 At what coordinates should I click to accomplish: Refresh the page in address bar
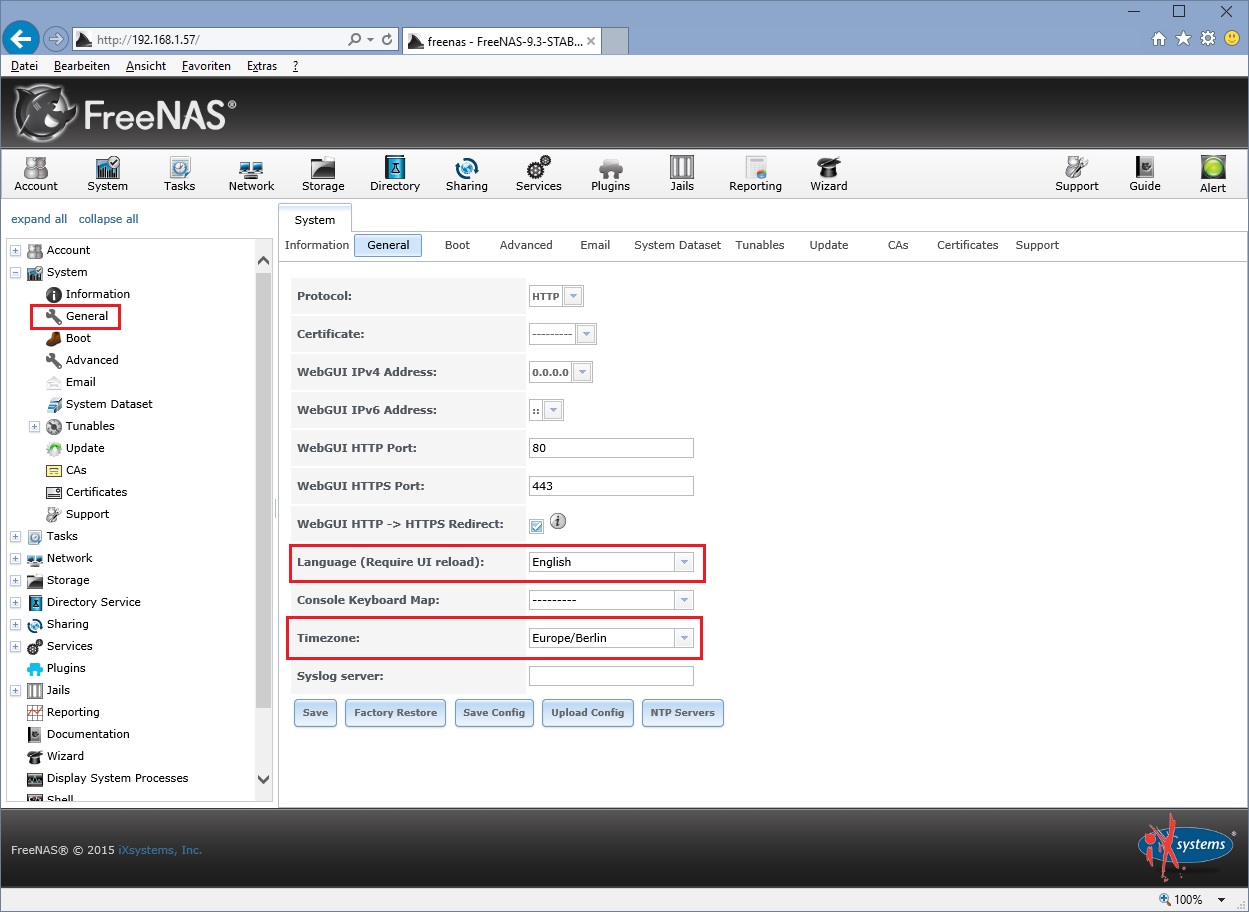coord(388,39)
